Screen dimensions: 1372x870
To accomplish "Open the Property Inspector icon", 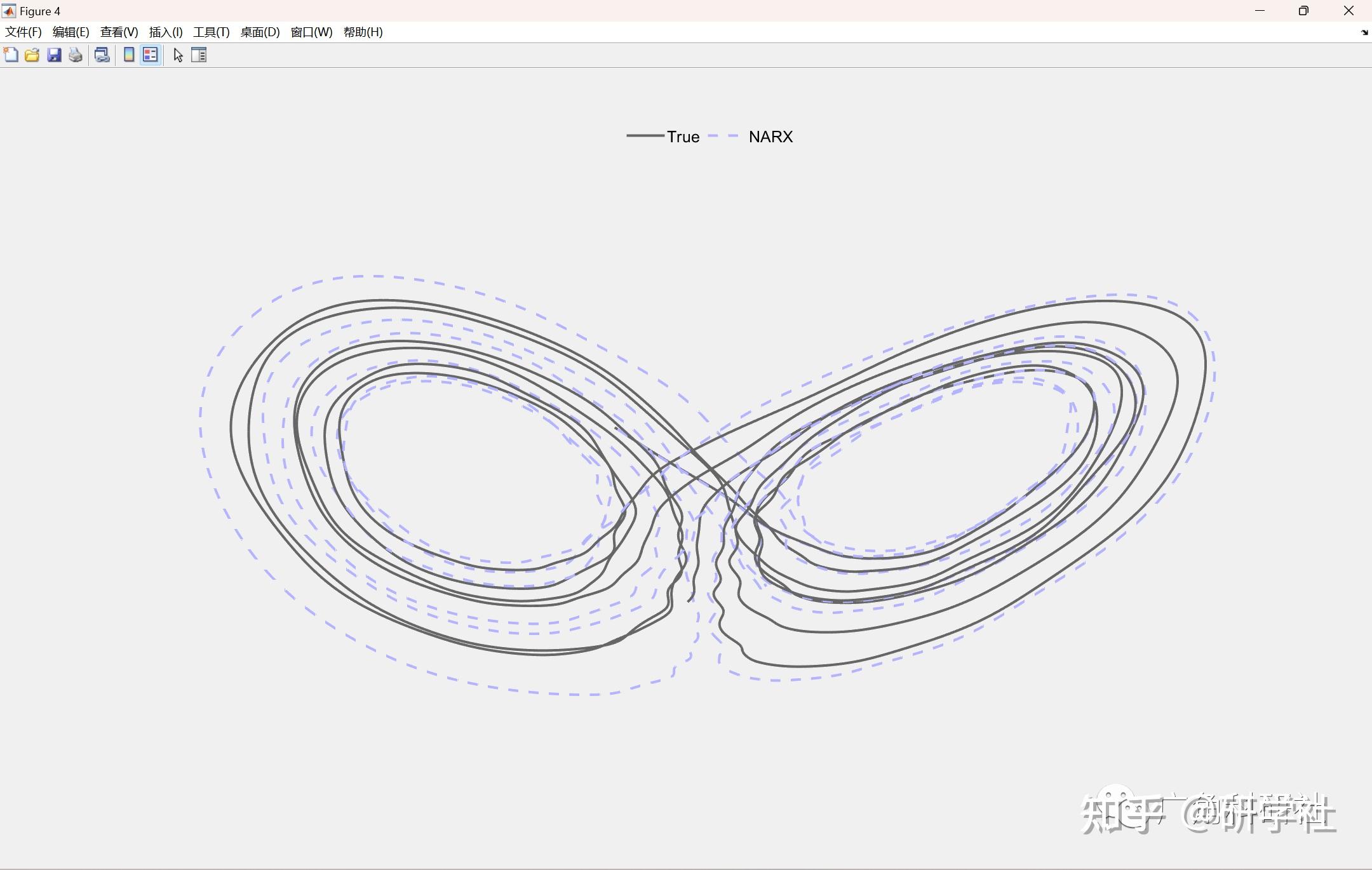I will pyautogui.click(x=199, y=55).
